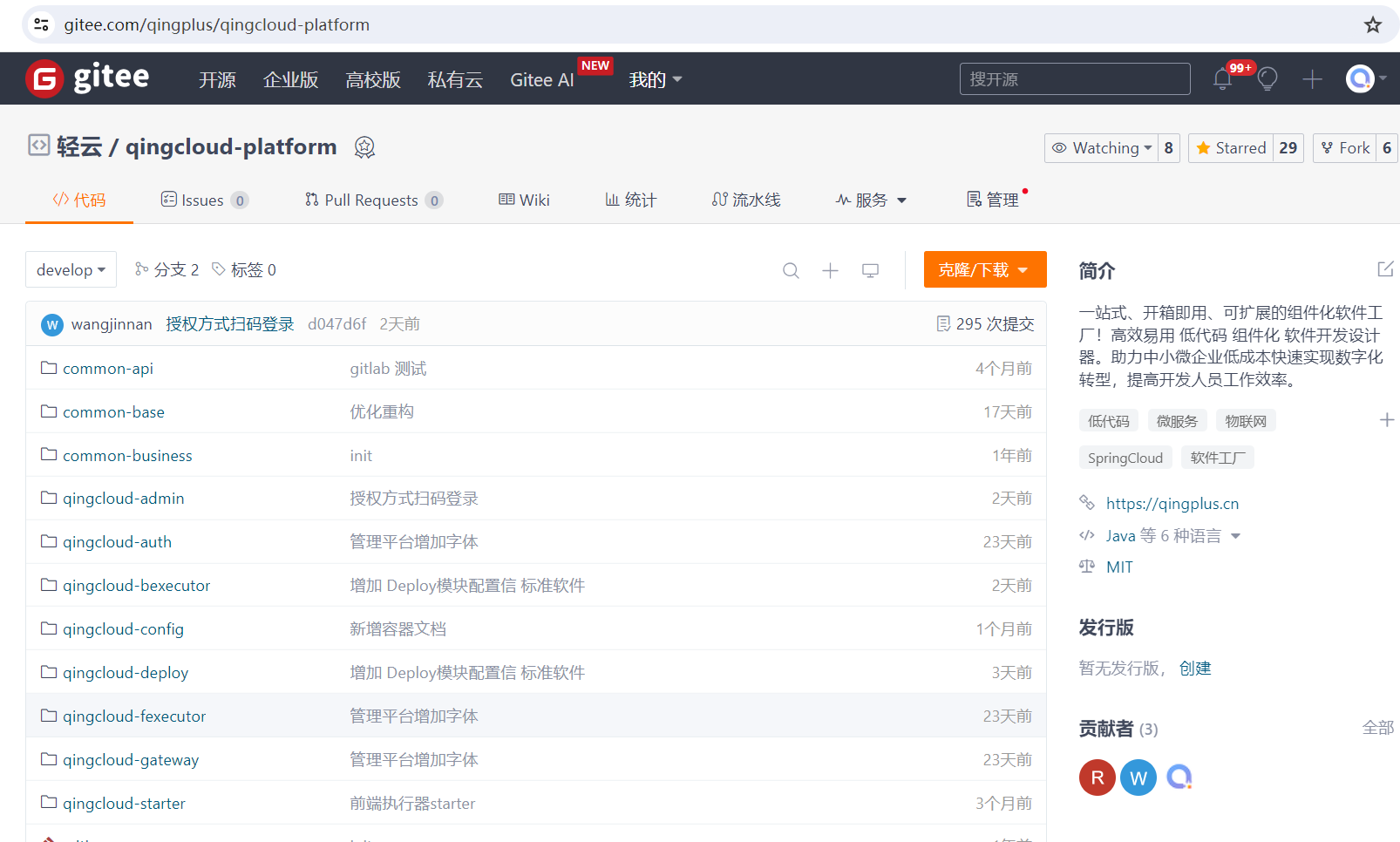Open the MIT license link
This screenshot has width=1400, height=842.
1119,567
